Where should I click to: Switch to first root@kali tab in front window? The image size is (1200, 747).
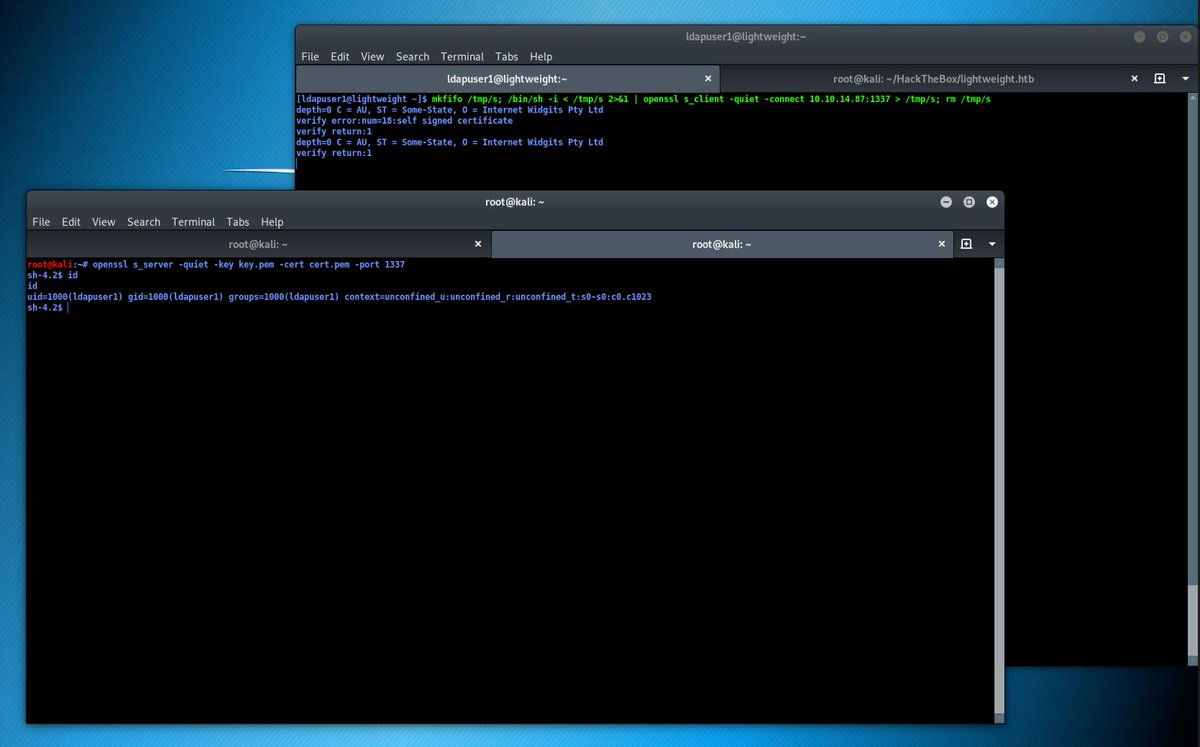258,244
